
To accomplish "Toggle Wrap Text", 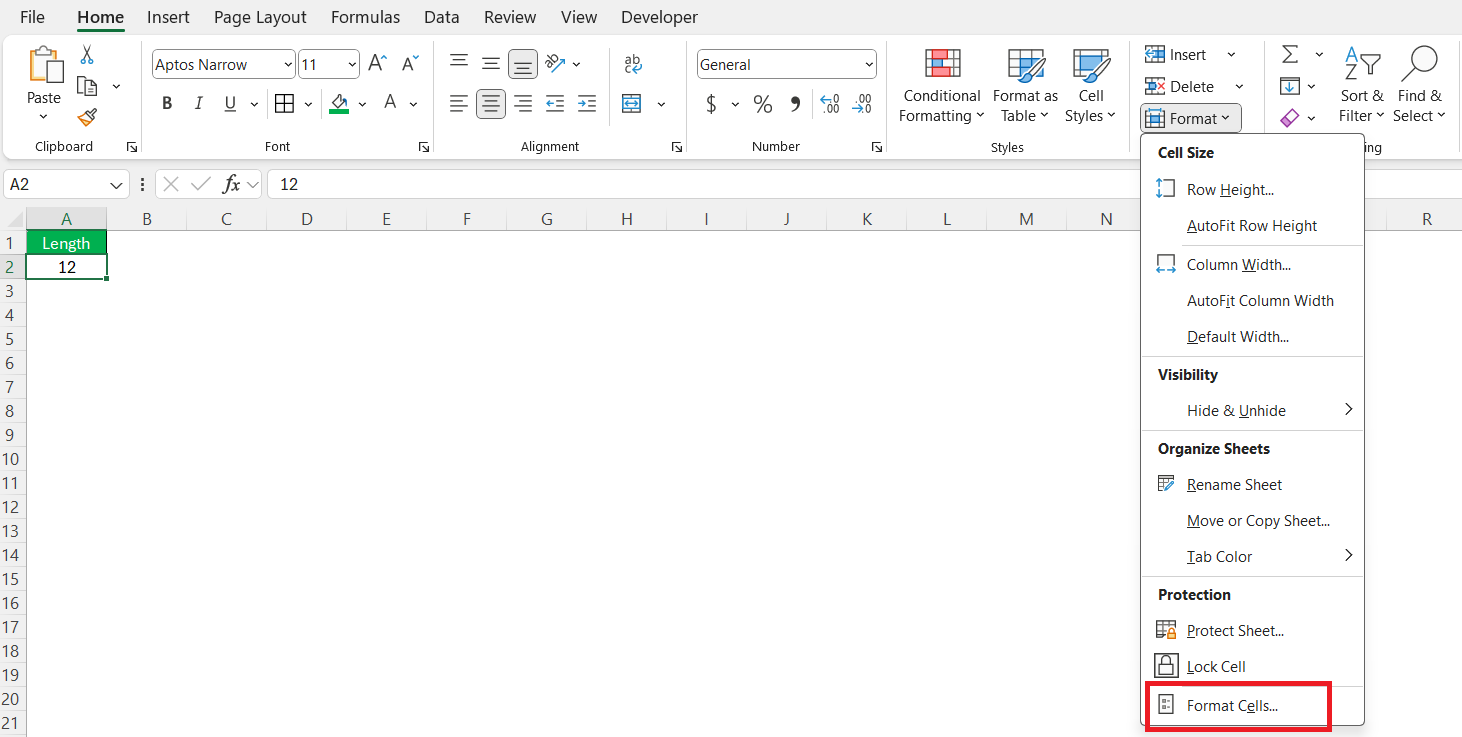I will click(633, 64).
